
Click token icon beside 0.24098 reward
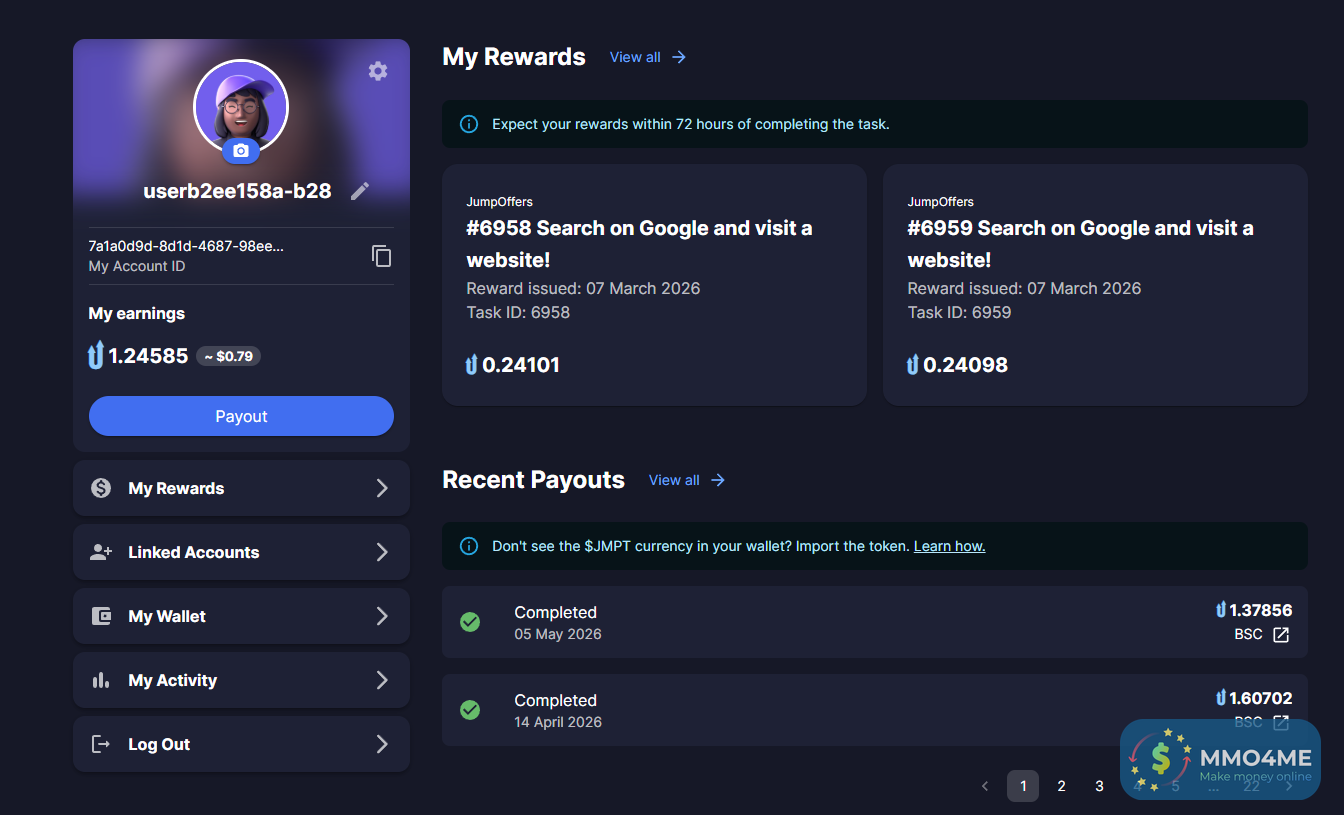pyautogui.click(x=912, y=365)
